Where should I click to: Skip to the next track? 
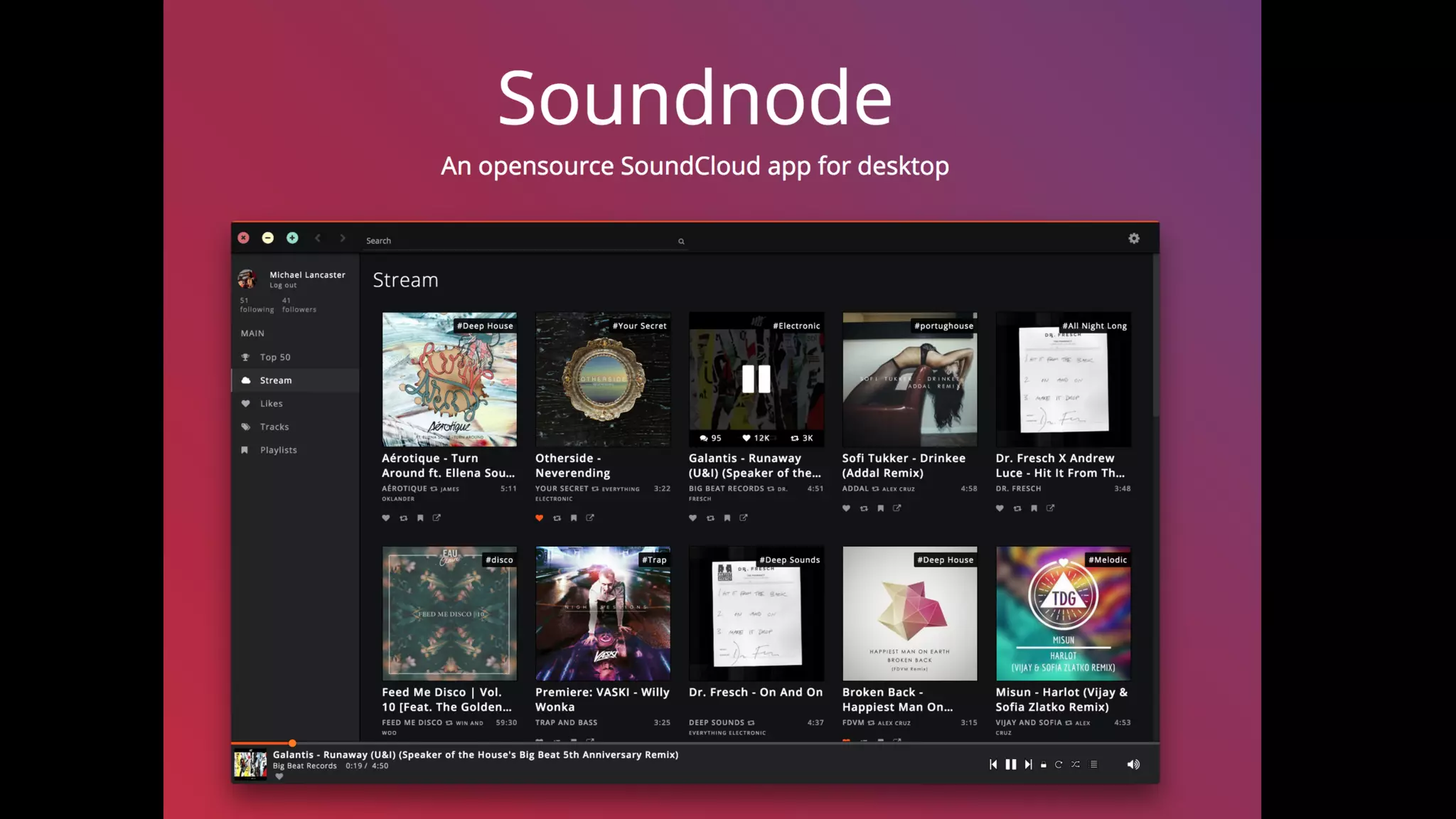[x=1028, y=764]
